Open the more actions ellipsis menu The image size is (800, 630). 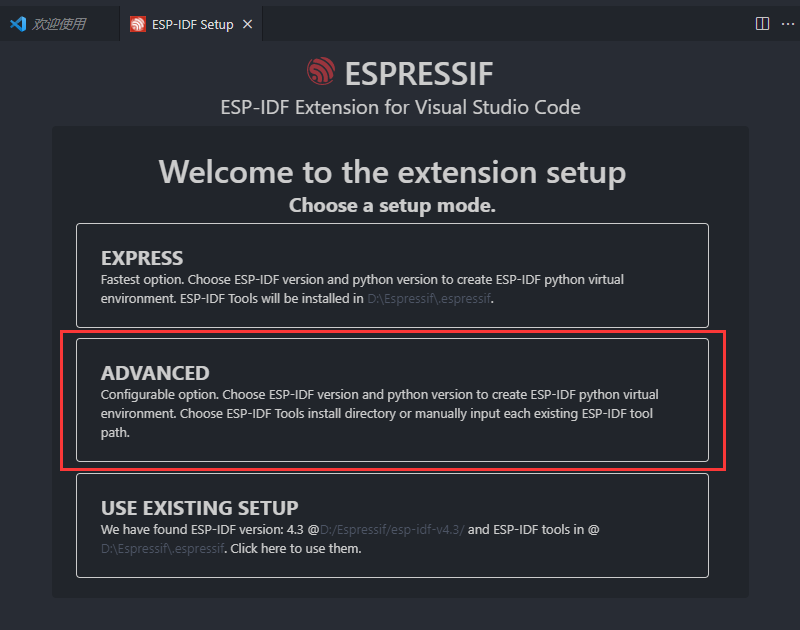tap(788, 24)
